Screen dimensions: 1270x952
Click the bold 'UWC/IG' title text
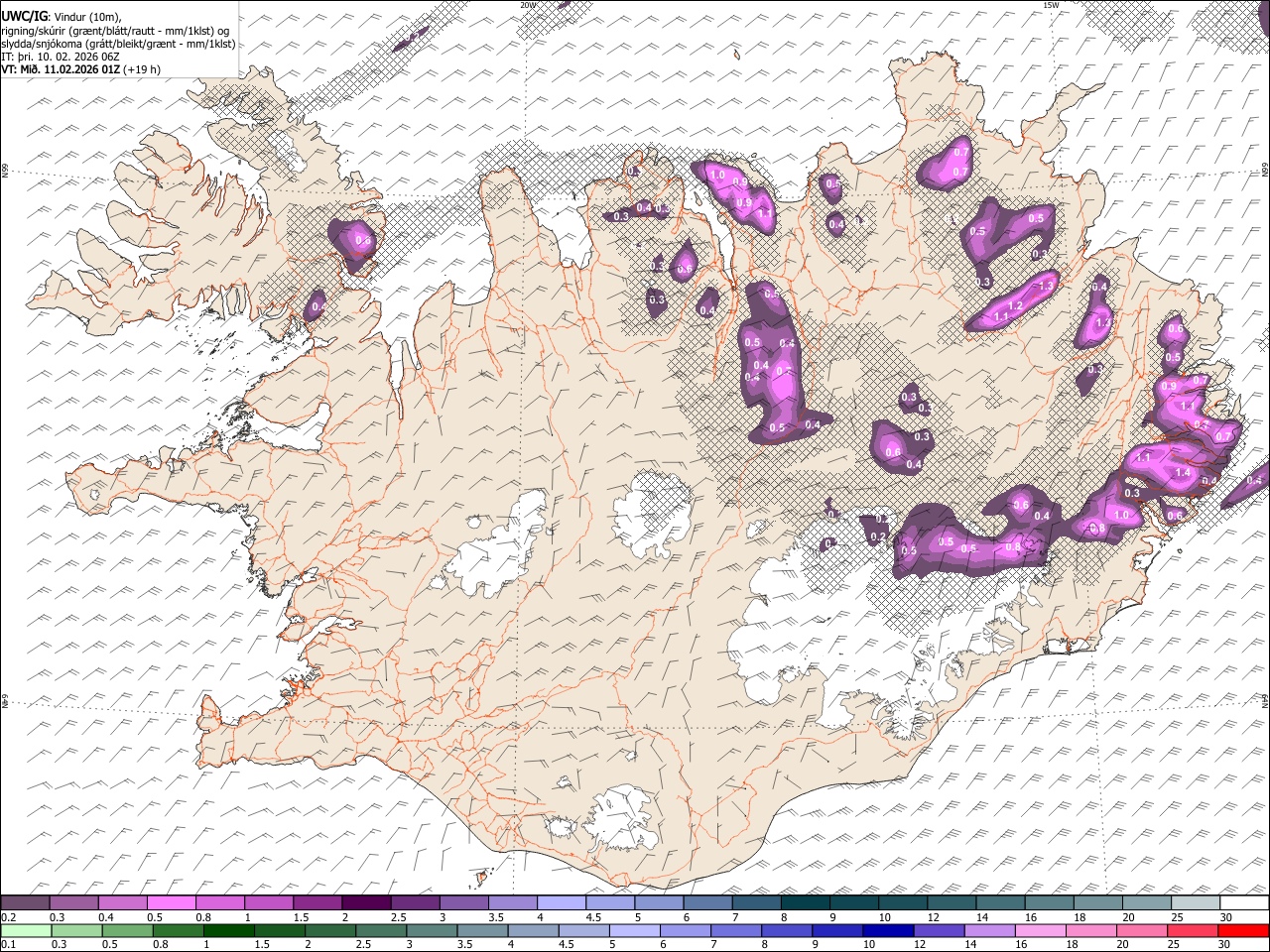(x=25, y=17)
